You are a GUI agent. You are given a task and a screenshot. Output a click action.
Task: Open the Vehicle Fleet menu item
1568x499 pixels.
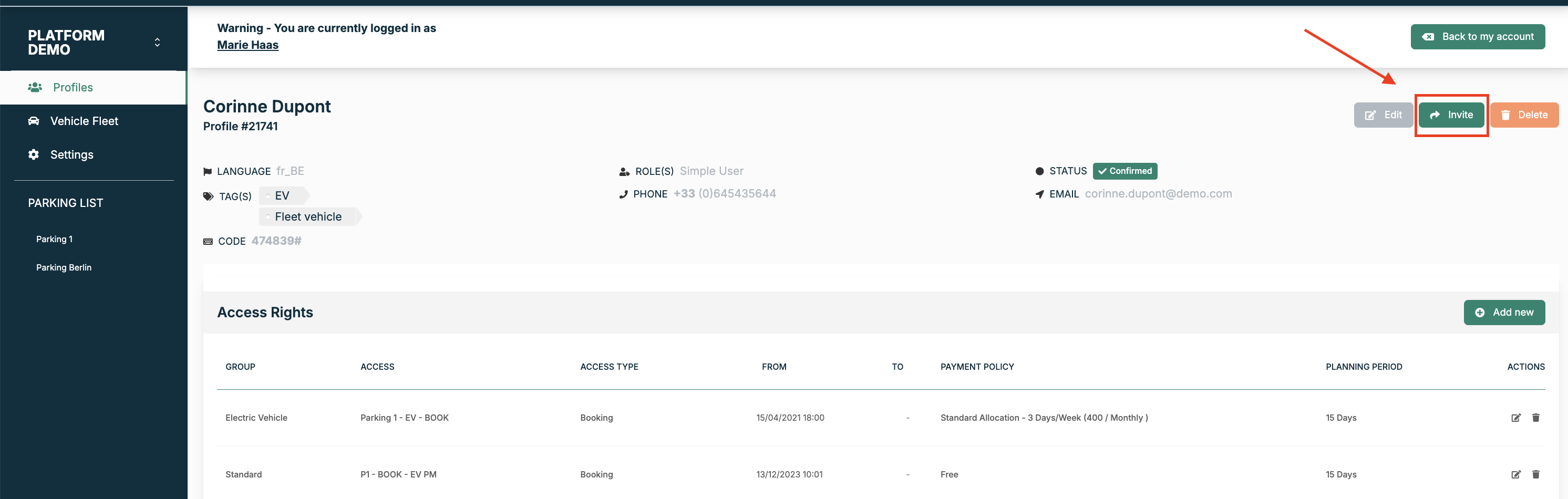click(x=84, y=121)
